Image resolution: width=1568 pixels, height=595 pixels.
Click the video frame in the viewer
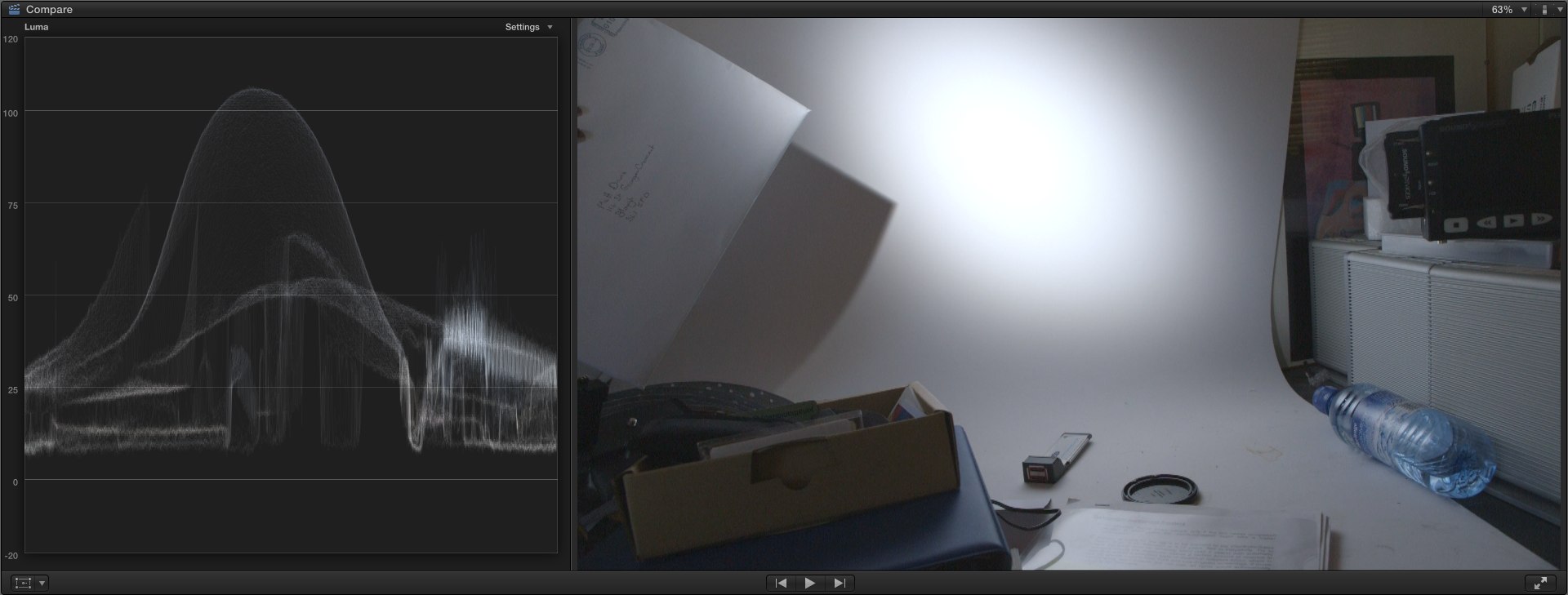[x=1070, y=294]
